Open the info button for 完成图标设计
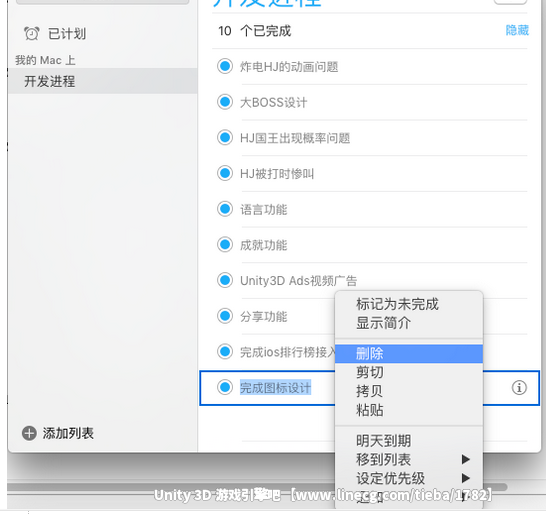 tap(519, 388)
